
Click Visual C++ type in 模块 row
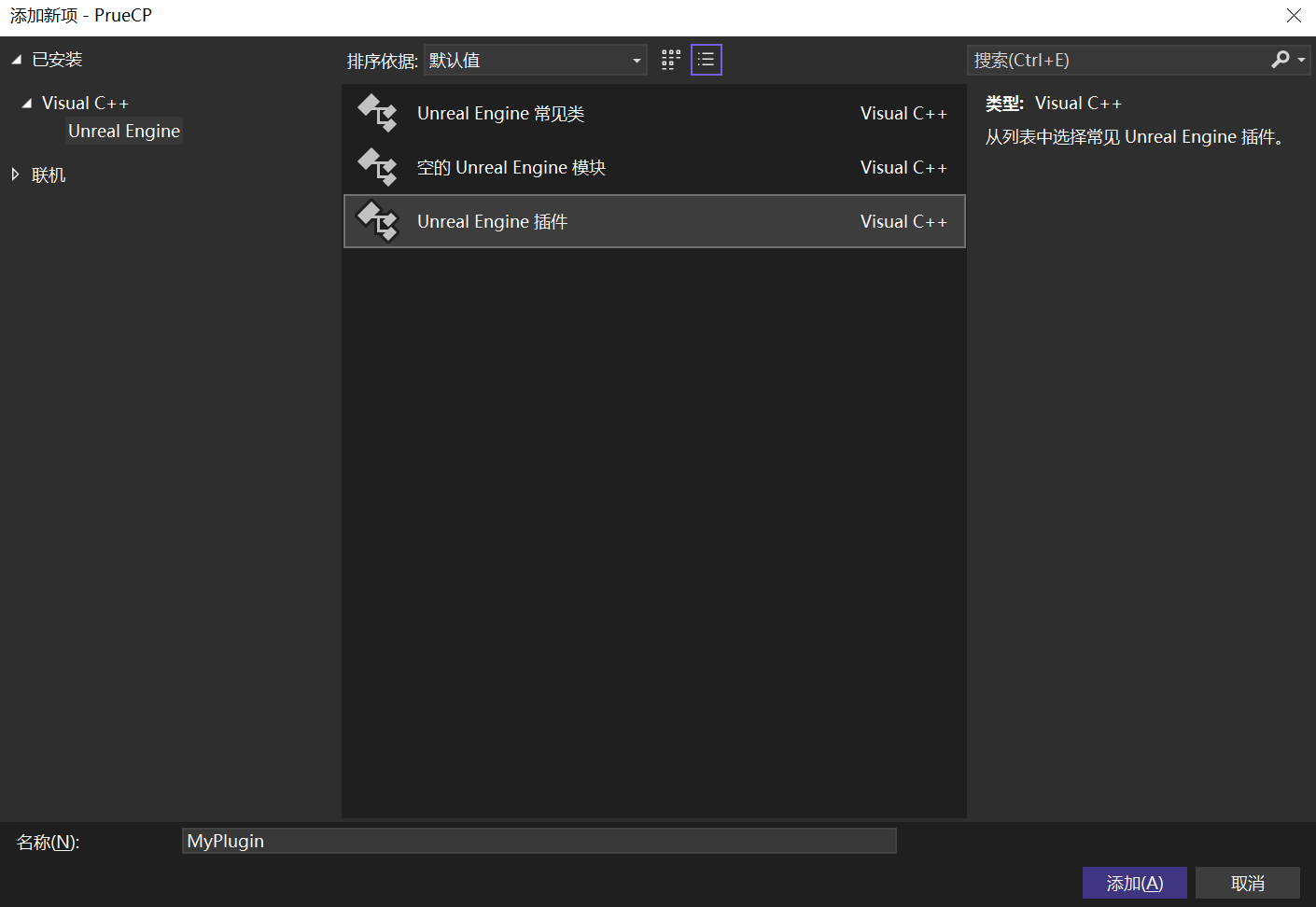click(903, 167)
